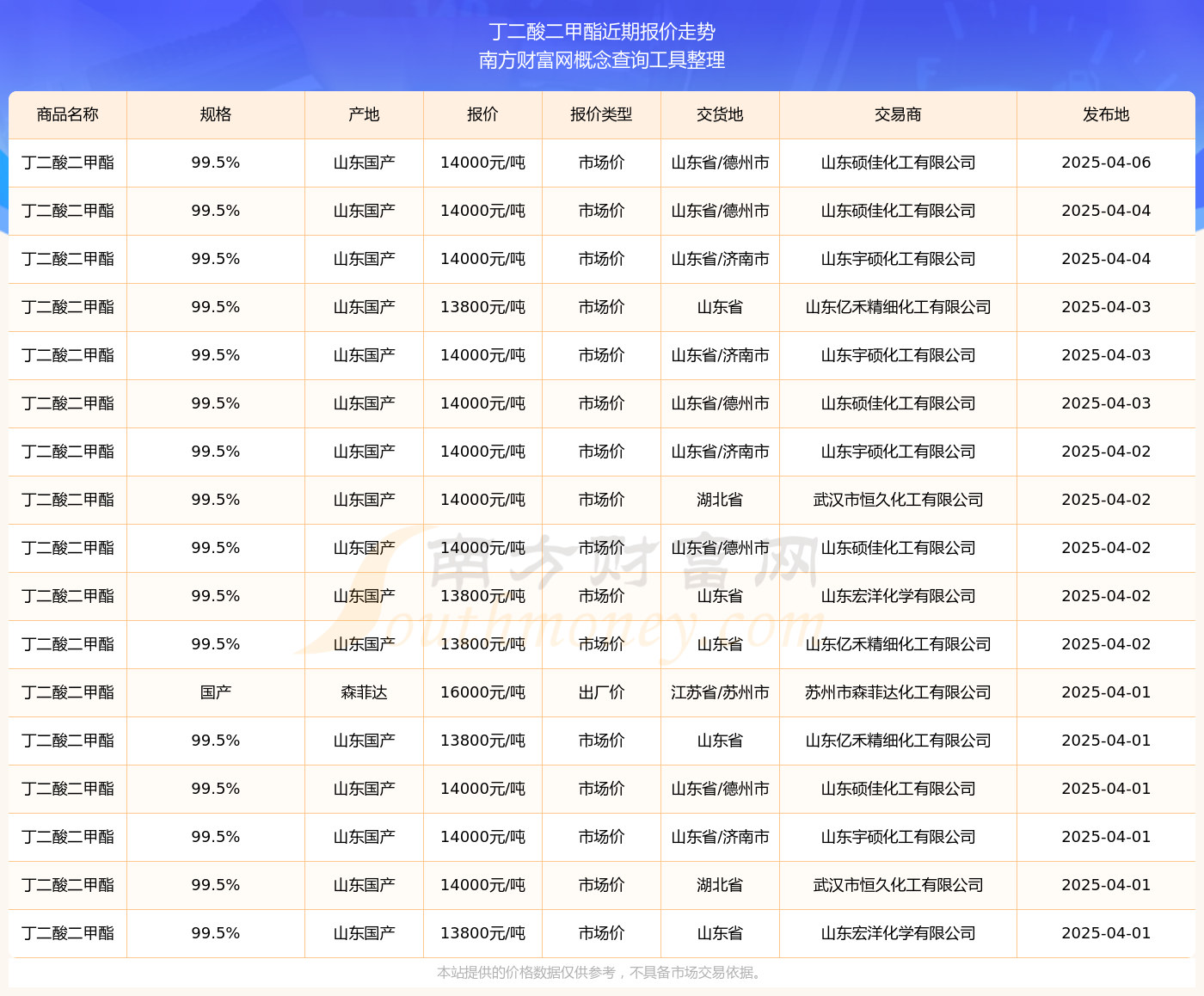Click 丁二酸二甲酯 in the 2025-04-06 row
1204x996 pixels.
point(68,163)
